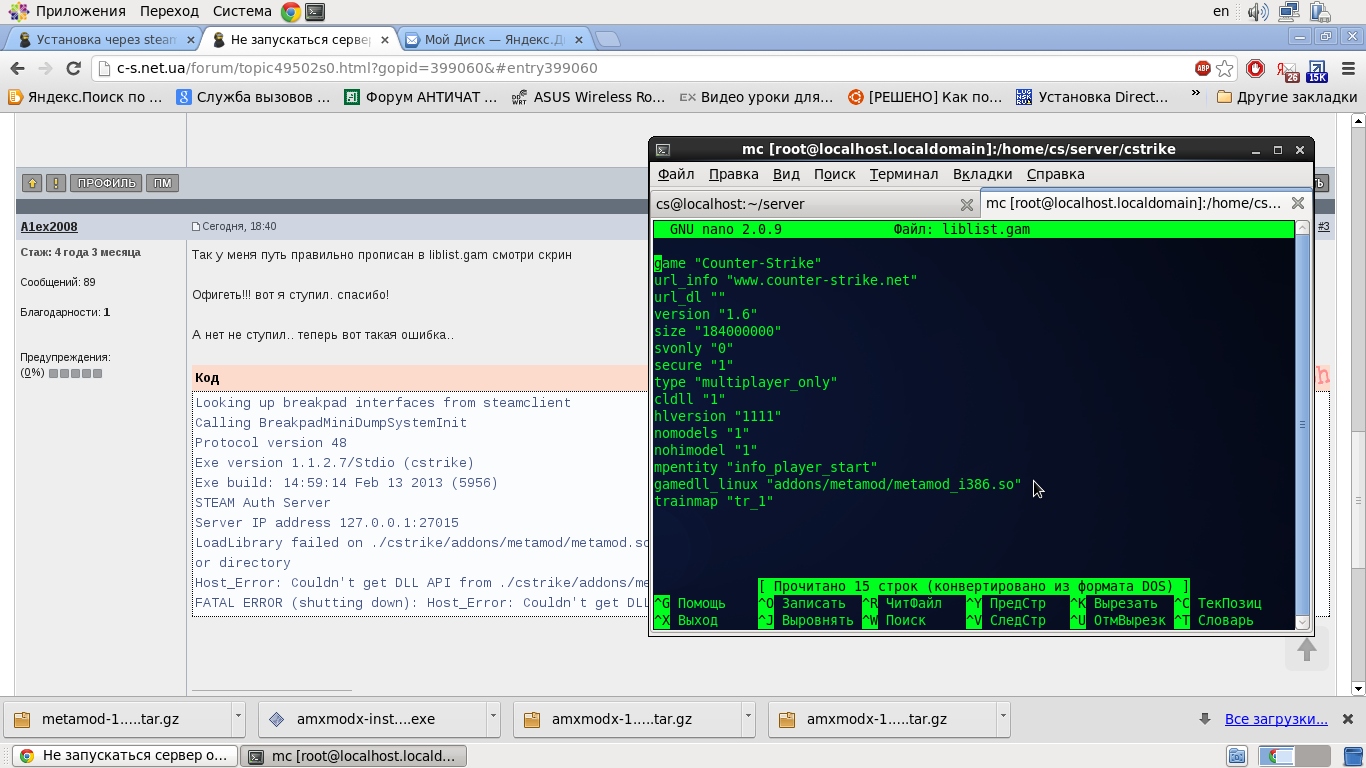Open the Adblock Plus icon in address bar

click(x=1202, y=68)
